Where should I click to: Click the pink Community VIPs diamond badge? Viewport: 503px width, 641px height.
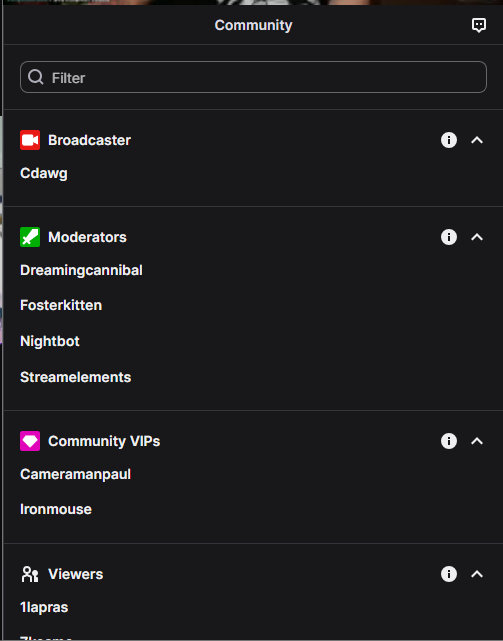(30, 441)
